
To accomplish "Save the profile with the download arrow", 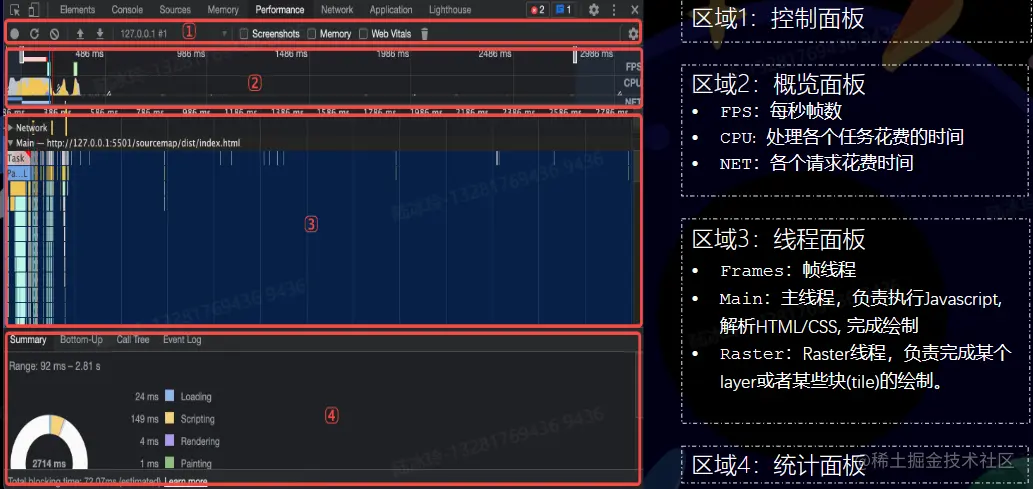I will 100,34.
